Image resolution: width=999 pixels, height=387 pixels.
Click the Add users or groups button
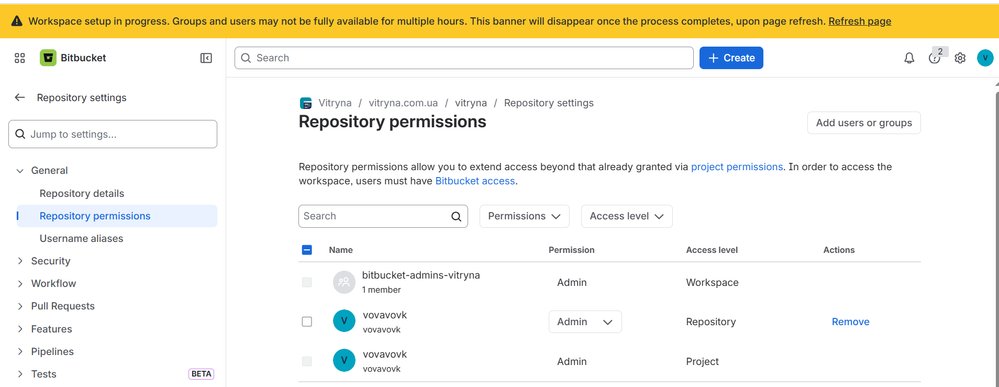[x=864, y=123]
